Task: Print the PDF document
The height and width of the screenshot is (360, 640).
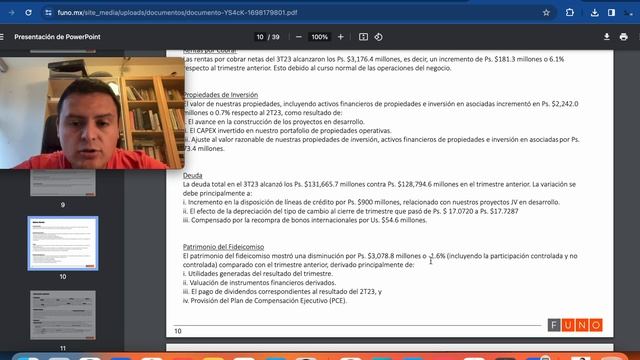Action: (623, 37)
